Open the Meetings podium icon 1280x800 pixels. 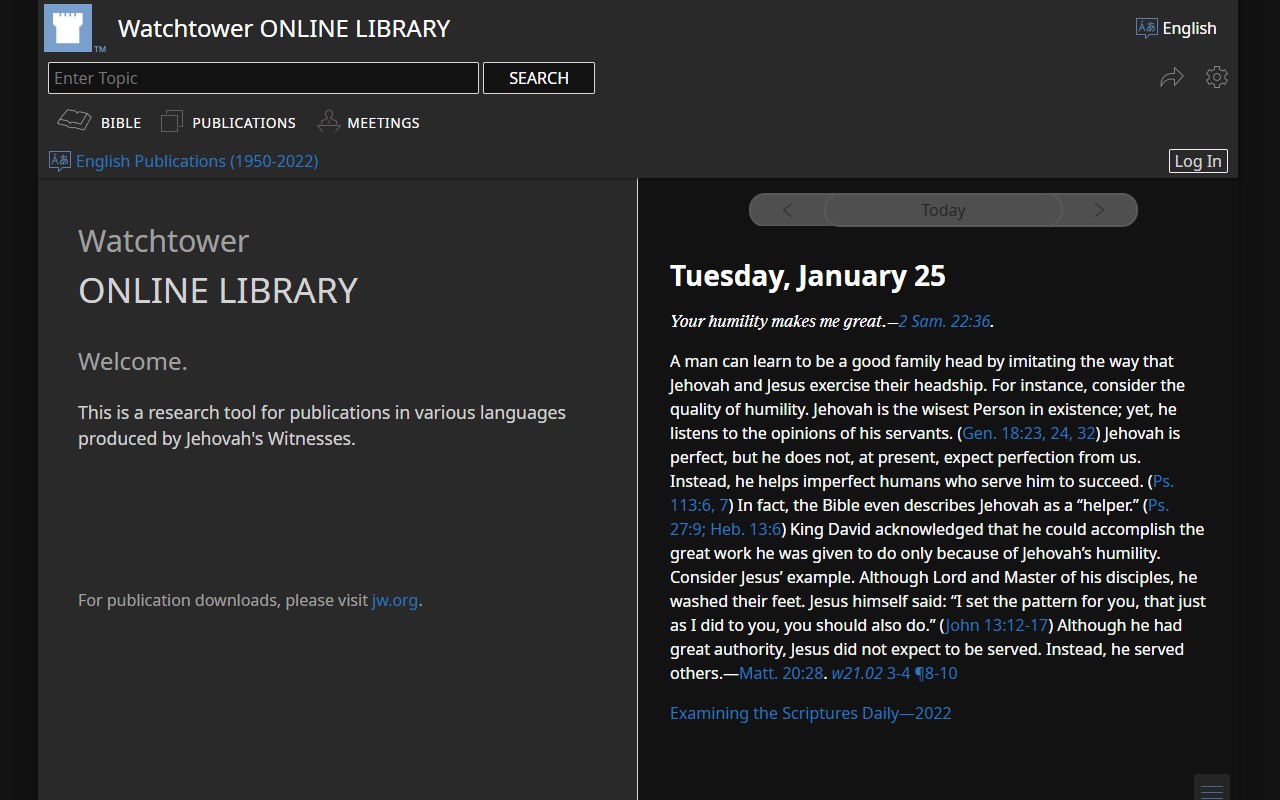click(x=329, y=121)
